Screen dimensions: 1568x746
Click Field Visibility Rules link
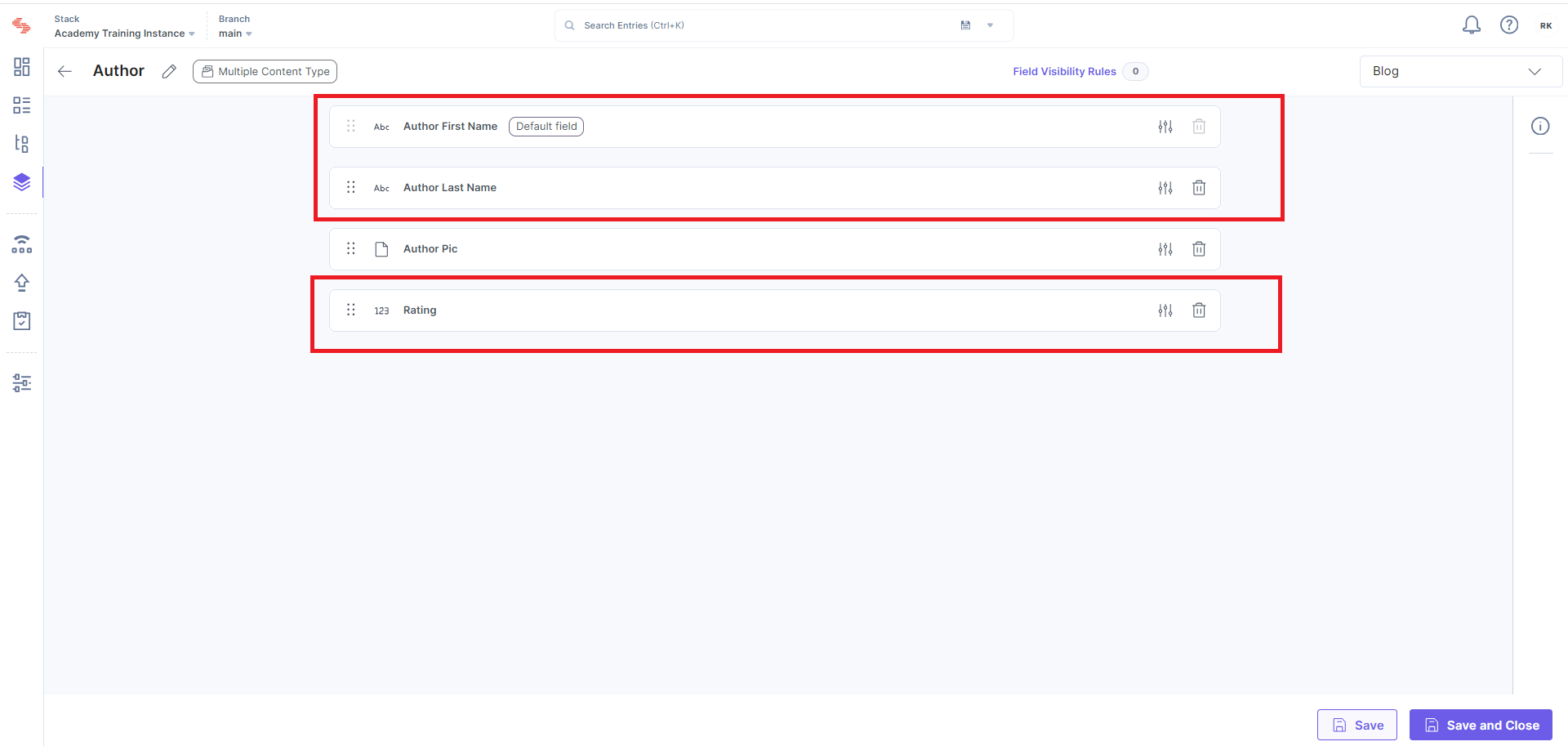[1064, 71]
